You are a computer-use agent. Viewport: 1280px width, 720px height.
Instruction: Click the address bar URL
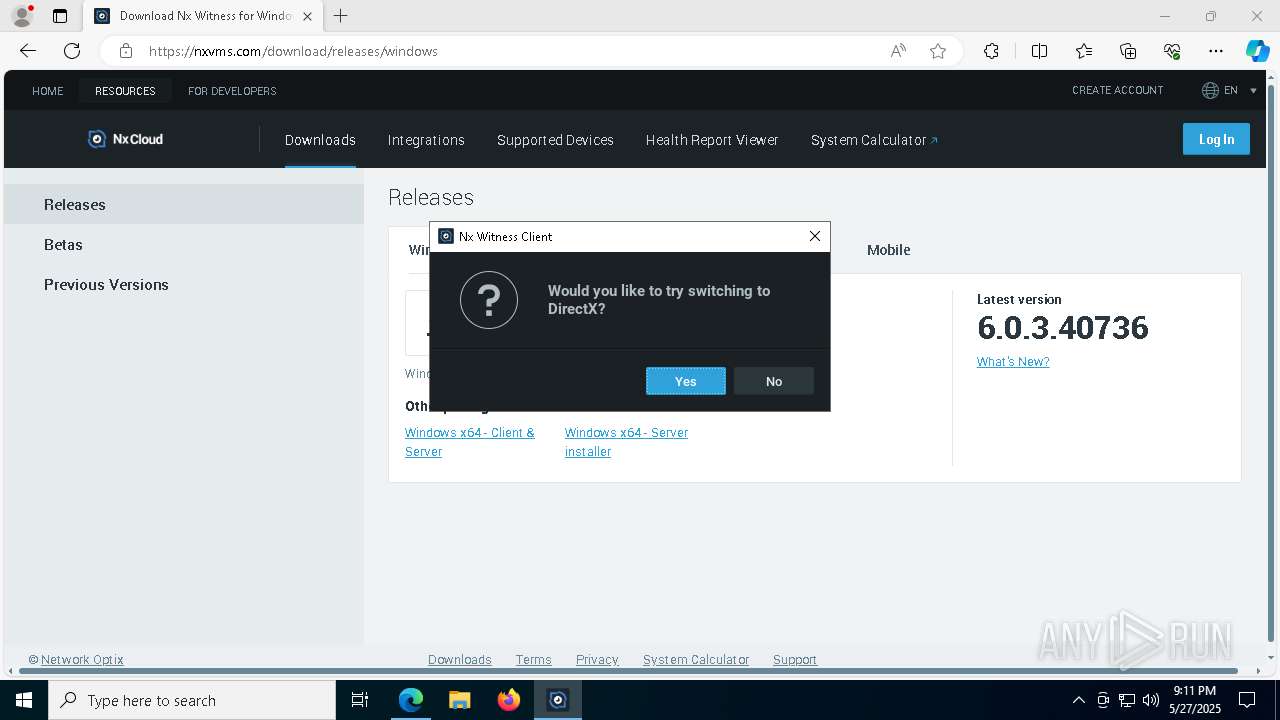pos(293,51)
